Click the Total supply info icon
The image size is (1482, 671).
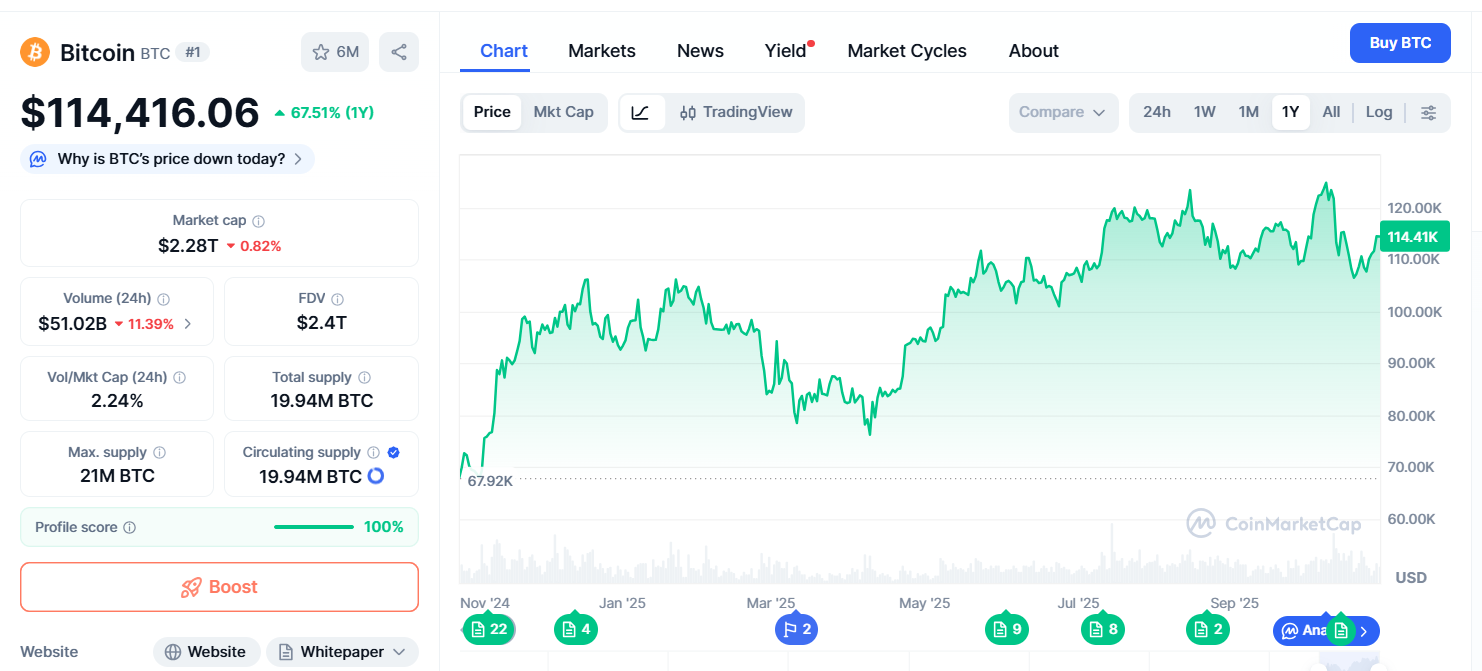[x=364, y=378]
